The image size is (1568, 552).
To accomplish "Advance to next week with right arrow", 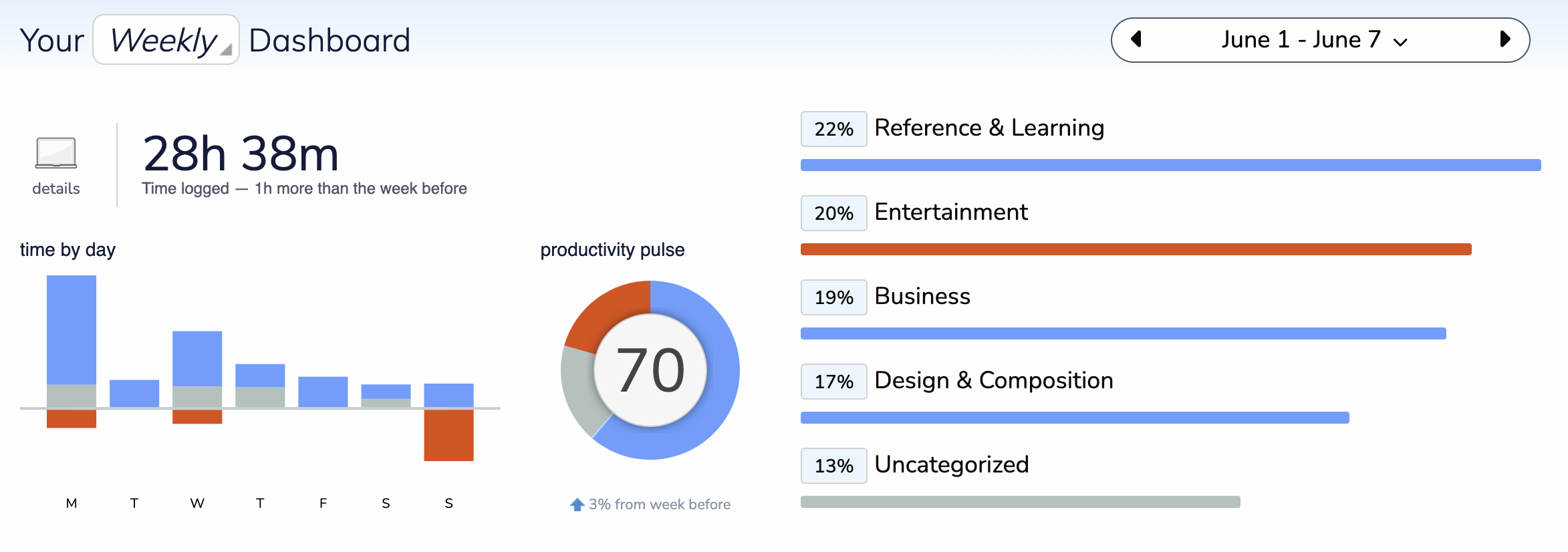I will tap(1505, 39).
